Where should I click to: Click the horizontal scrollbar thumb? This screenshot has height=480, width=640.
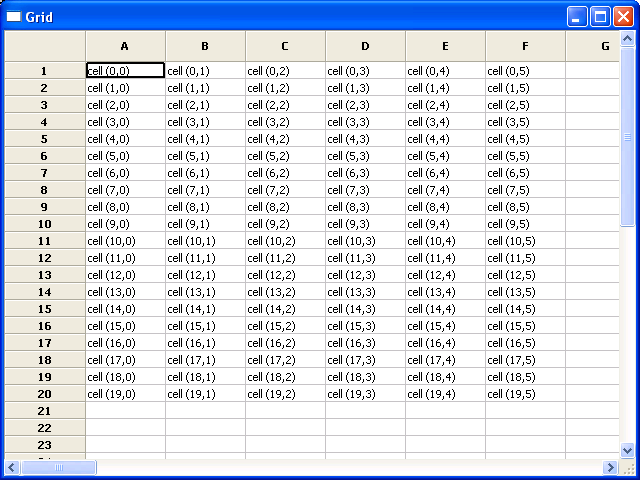pos(58,467)
